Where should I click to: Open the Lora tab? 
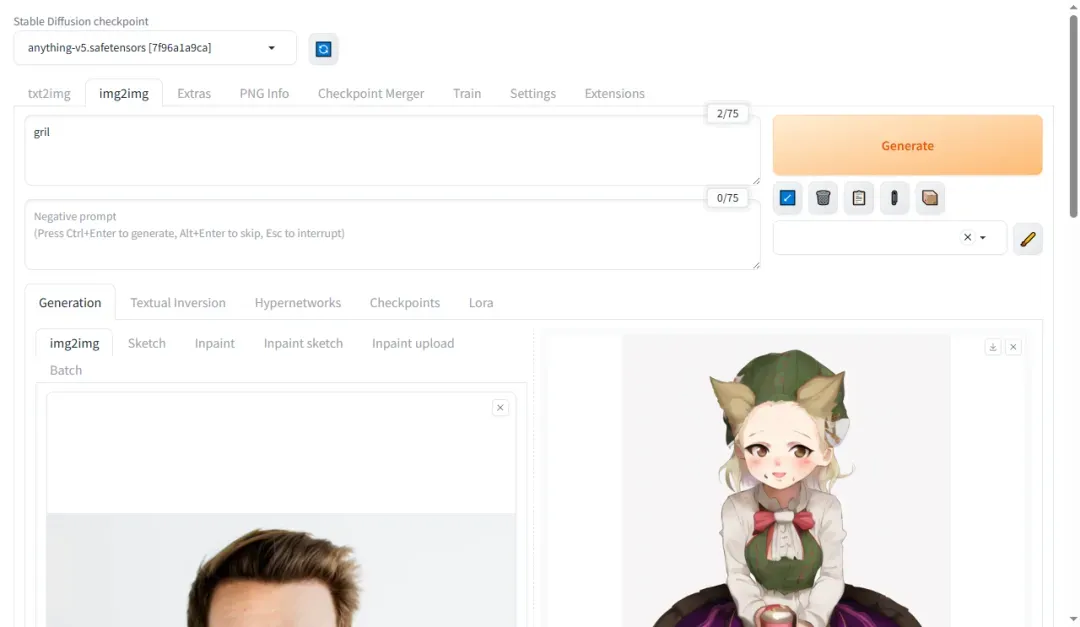(x=481, y=302)
